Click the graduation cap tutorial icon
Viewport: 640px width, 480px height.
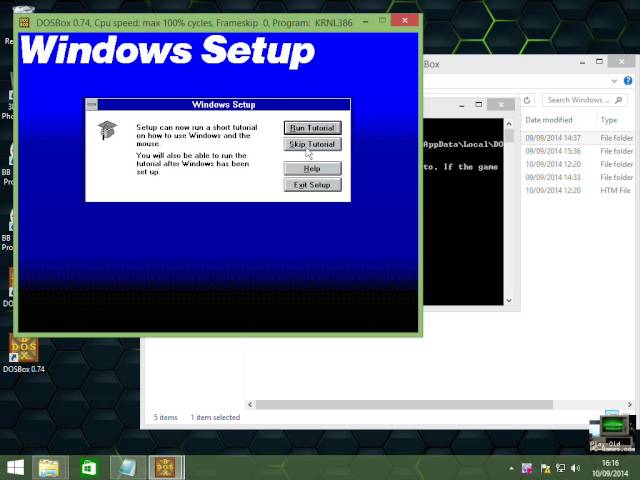(107, 130)
